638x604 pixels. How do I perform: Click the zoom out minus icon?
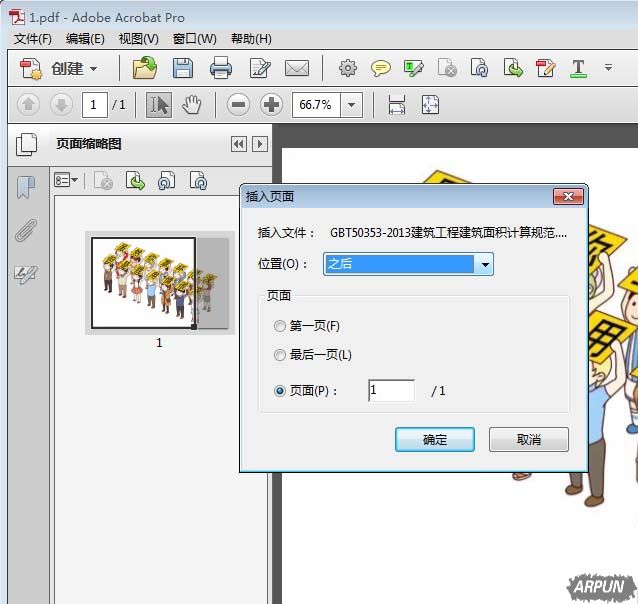pyautogui.click(x=238, y=105)
